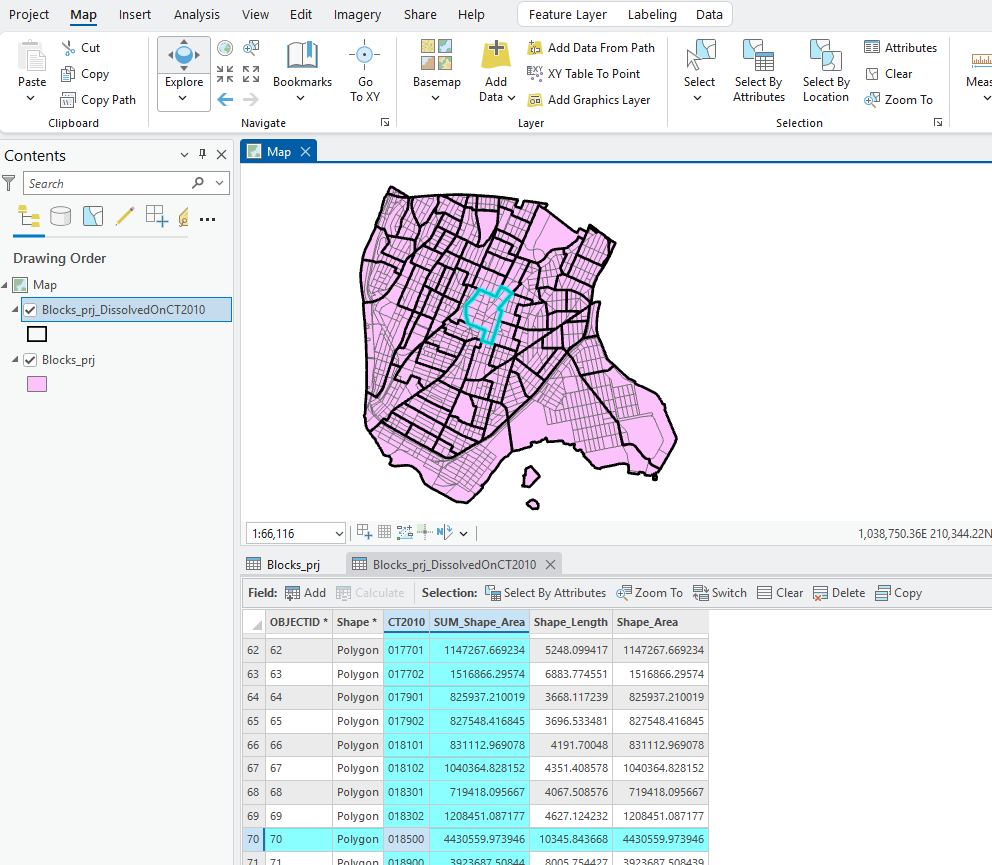This screenshot has width=992, height=865.
Task: Uncheck the Blocks_prj_DissolvedOnCT2010 layer checkbox
Action: pyautogui.click(x=30, y=309)
